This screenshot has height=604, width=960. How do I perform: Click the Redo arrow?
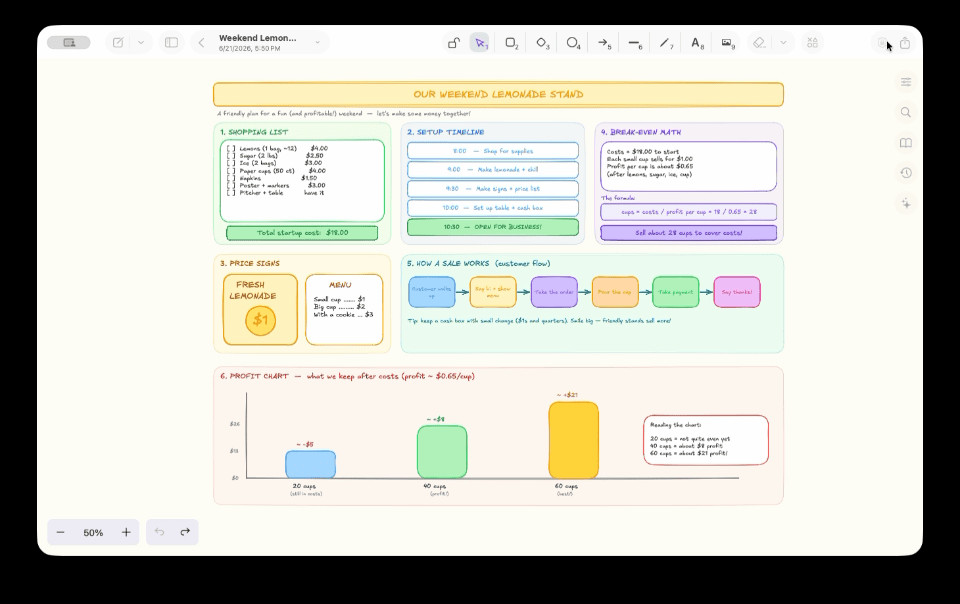[x=185, y=532]
